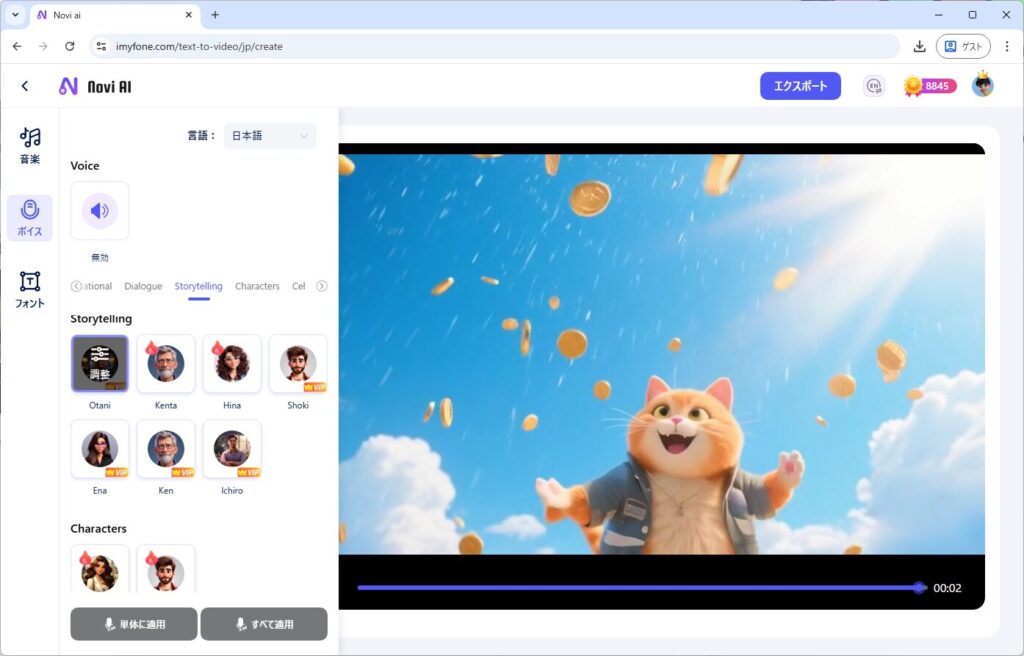Image resolution: width=1024 pixels, height=656 pixels.
Task: Switch to the Dialogue voice tab
Action: (x=143, y=286)
